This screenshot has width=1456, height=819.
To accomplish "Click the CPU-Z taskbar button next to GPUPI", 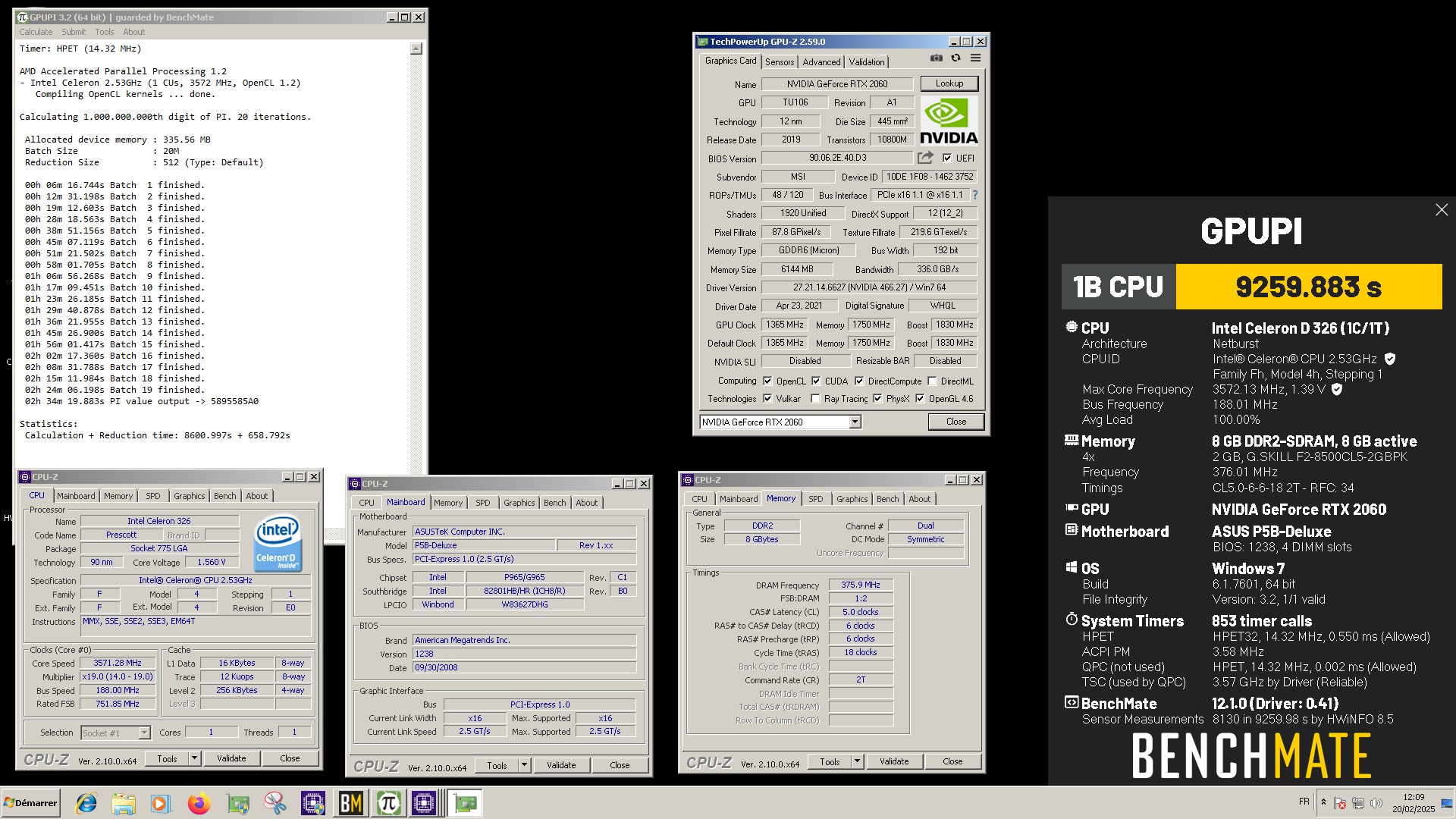I will click(x=425, y=803).
